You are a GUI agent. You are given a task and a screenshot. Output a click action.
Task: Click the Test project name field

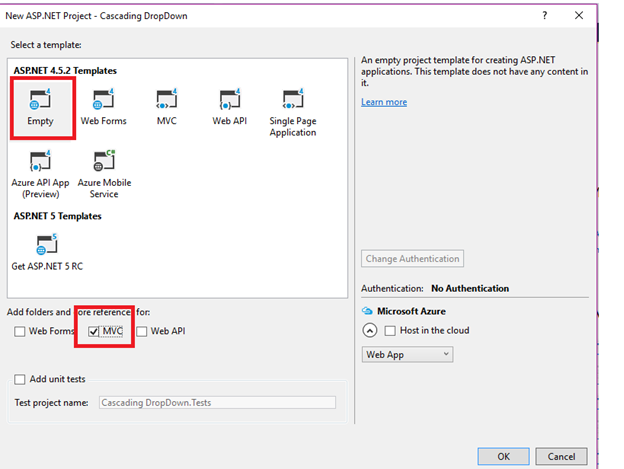[x=217, y=403]
